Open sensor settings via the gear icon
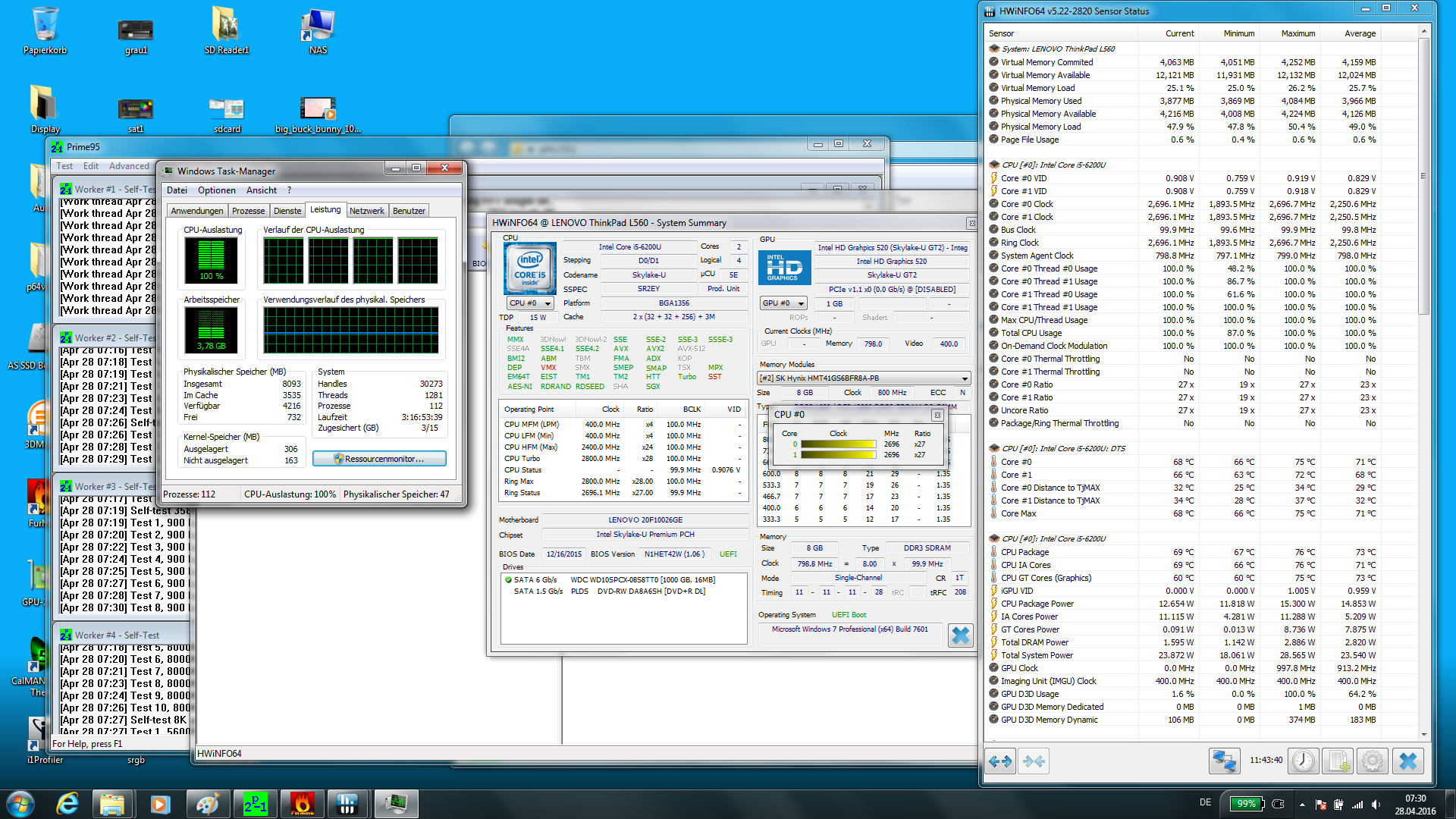This screenshot has width=1456, height=819. click(1372, 761)
